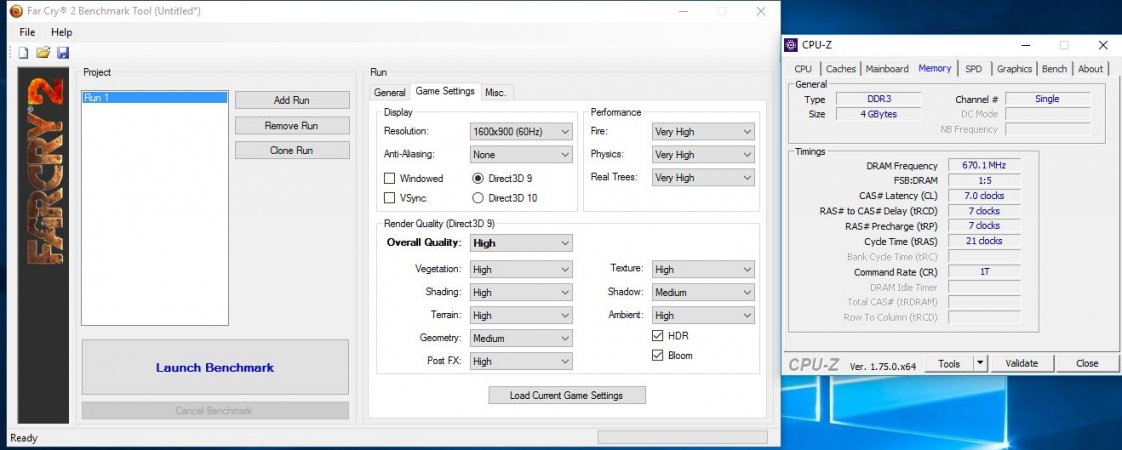This screenshot has width=1122, height=450.
Task: Click the New project toolbar icon
Action: click(x=24, y=53)
